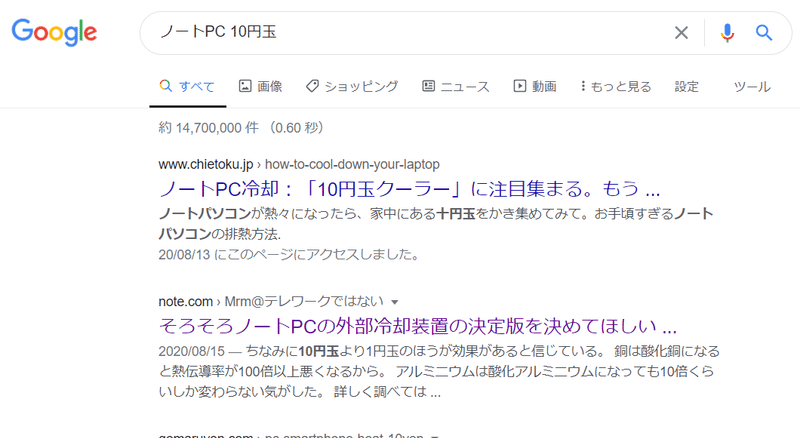Open the ツール options
Viewport: 800px width, 438px height.
[x=752, y=86]
